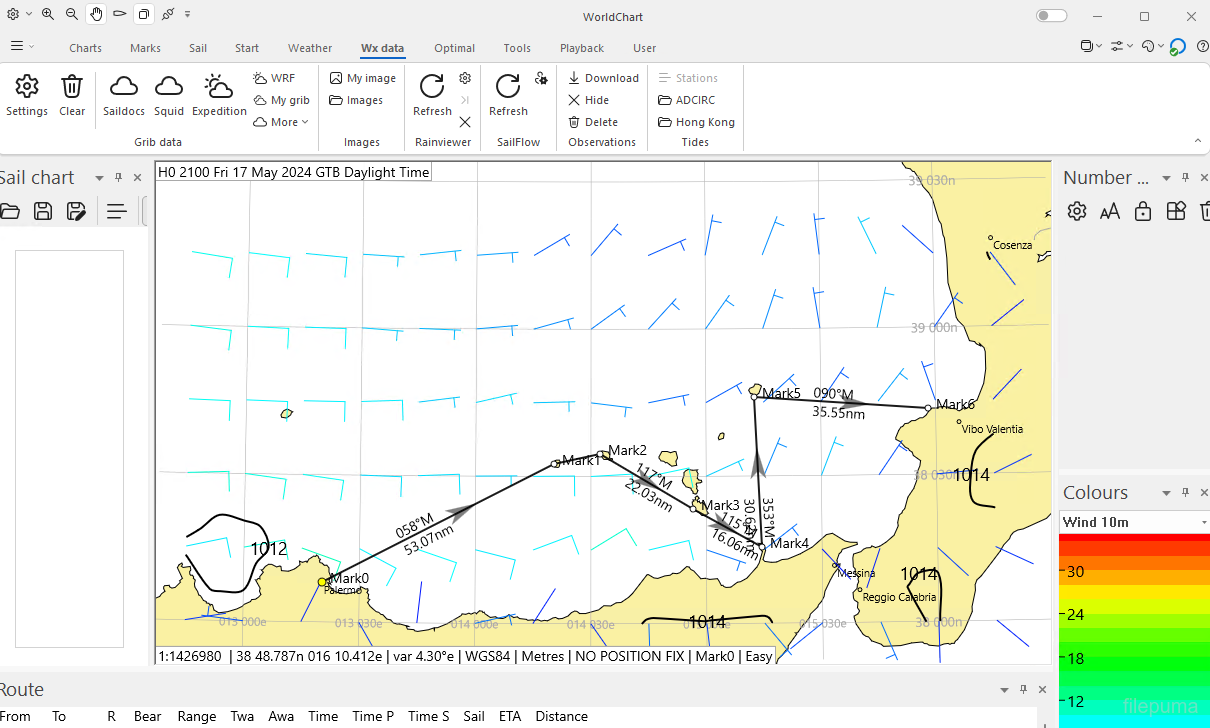Click the zoom in magnifier icon
This screenshot has height=728, width=1210.
click(48, 15)
